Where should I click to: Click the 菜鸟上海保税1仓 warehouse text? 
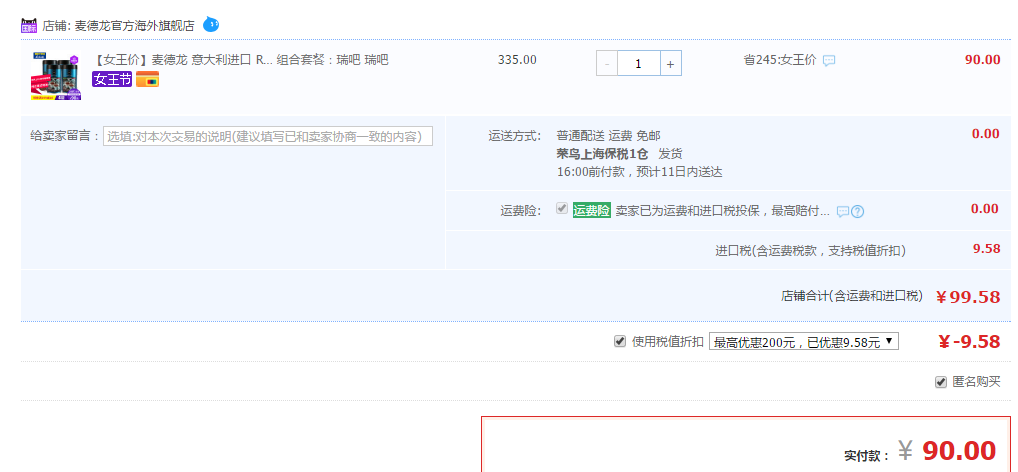click(602, 154)
